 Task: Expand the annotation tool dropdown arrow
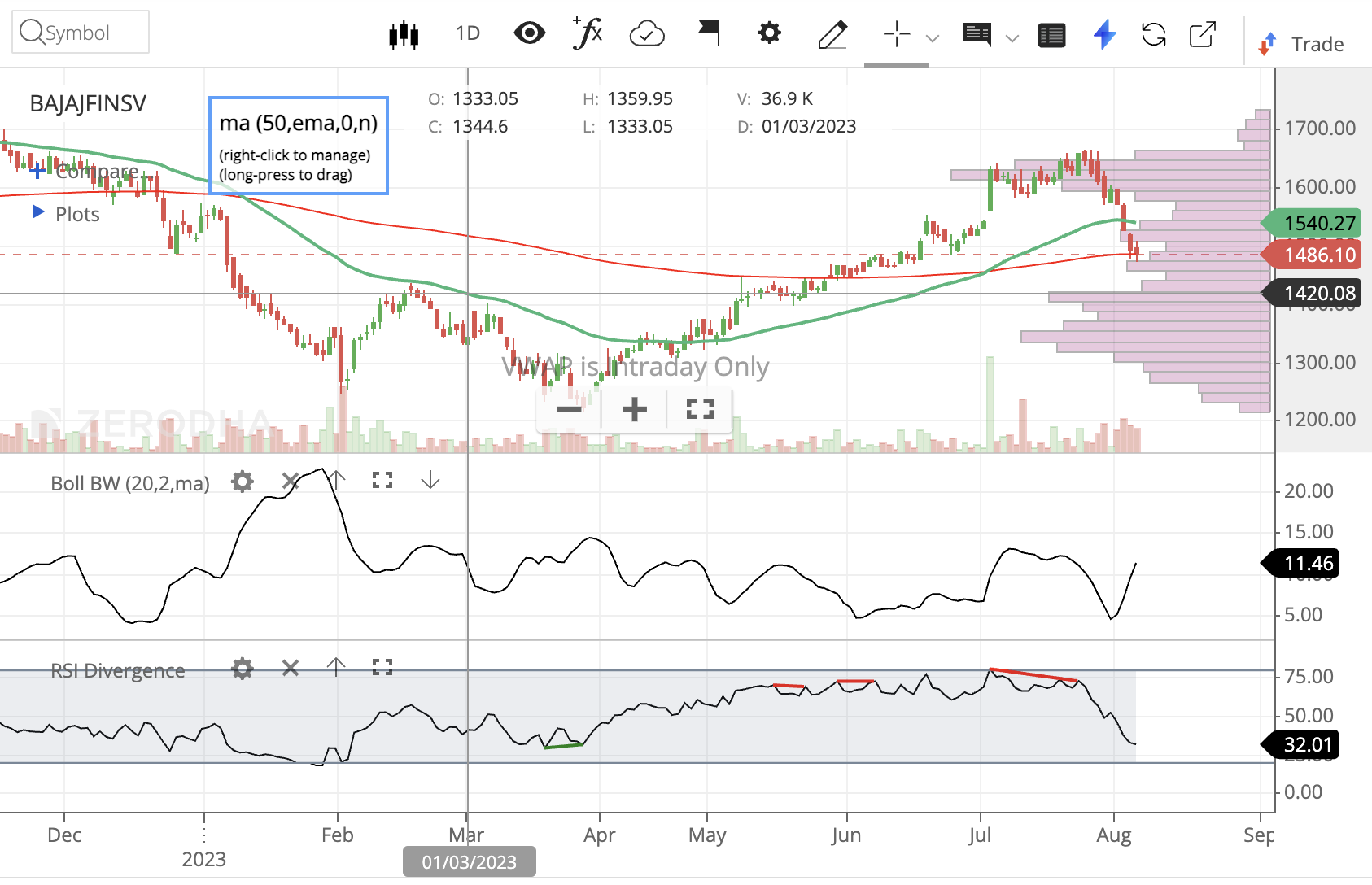pos(1012,37)
